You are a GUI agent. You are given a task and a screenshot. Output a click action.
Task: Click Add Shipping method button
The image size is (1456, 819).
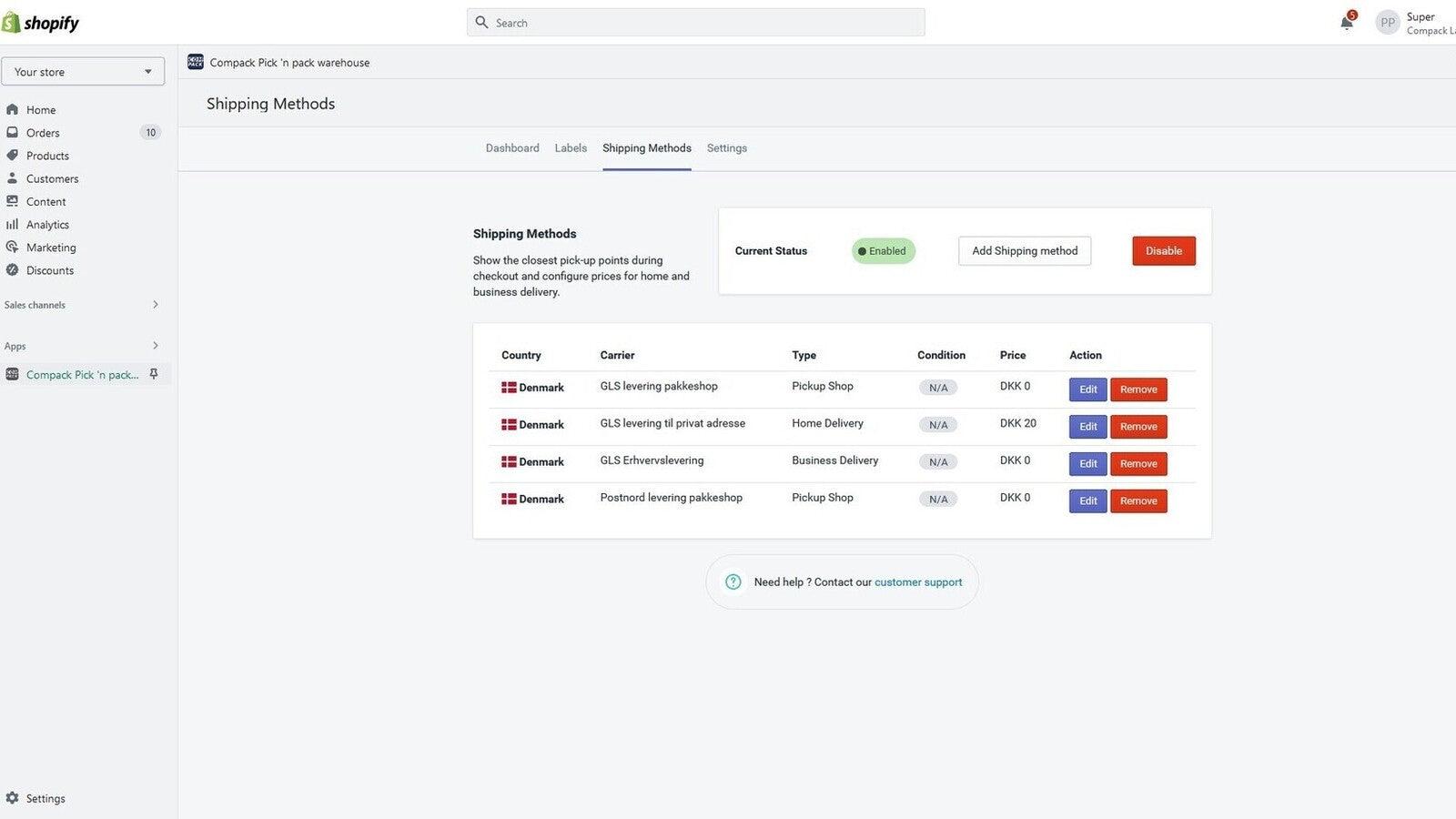(x=1024, y=250)
